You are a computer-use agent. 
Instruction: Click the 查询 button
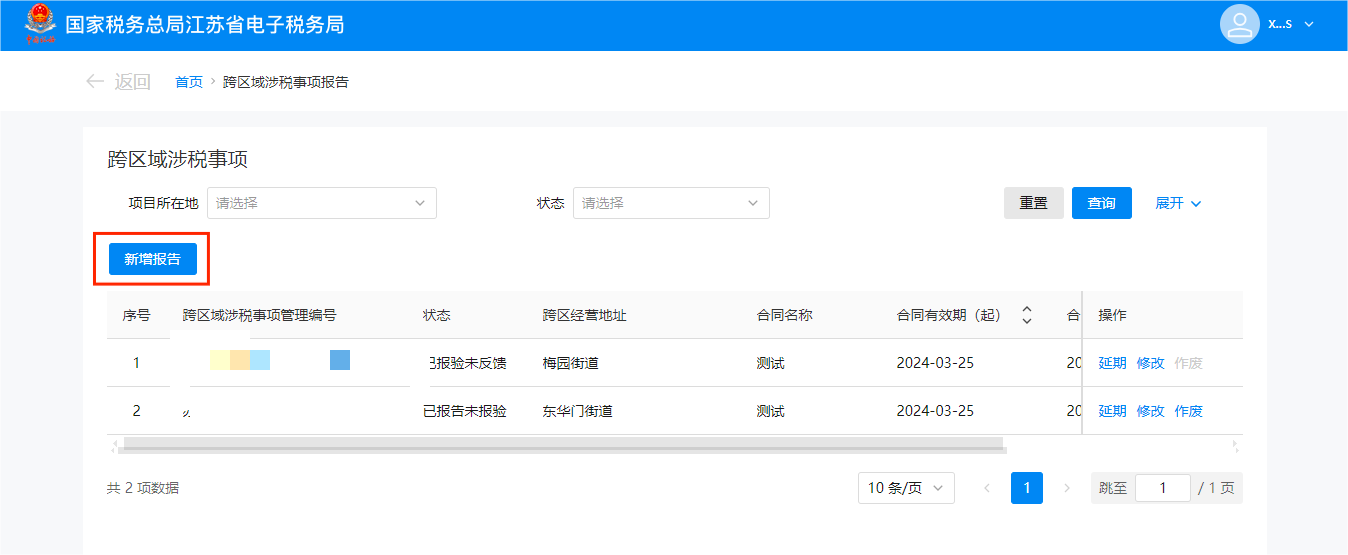pyautogui.click(x=1101, y=203)
